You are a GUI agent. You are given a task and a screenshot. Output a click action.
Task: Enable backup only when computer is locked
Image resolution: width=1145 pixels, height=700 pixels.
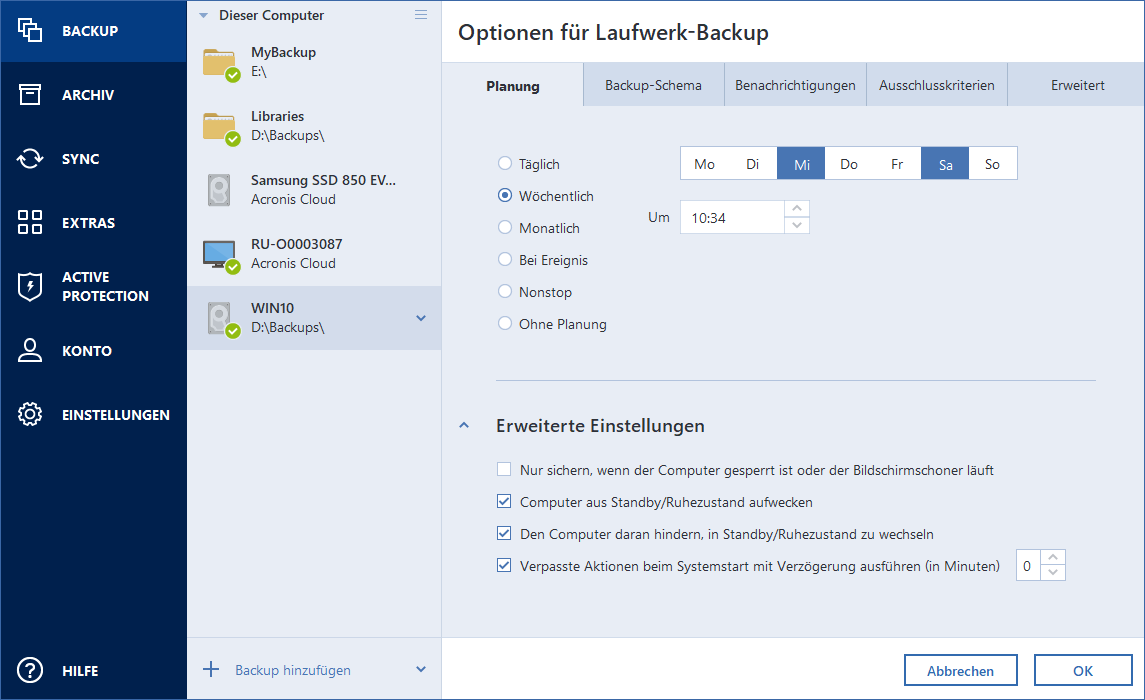click(x=504, y=470)
